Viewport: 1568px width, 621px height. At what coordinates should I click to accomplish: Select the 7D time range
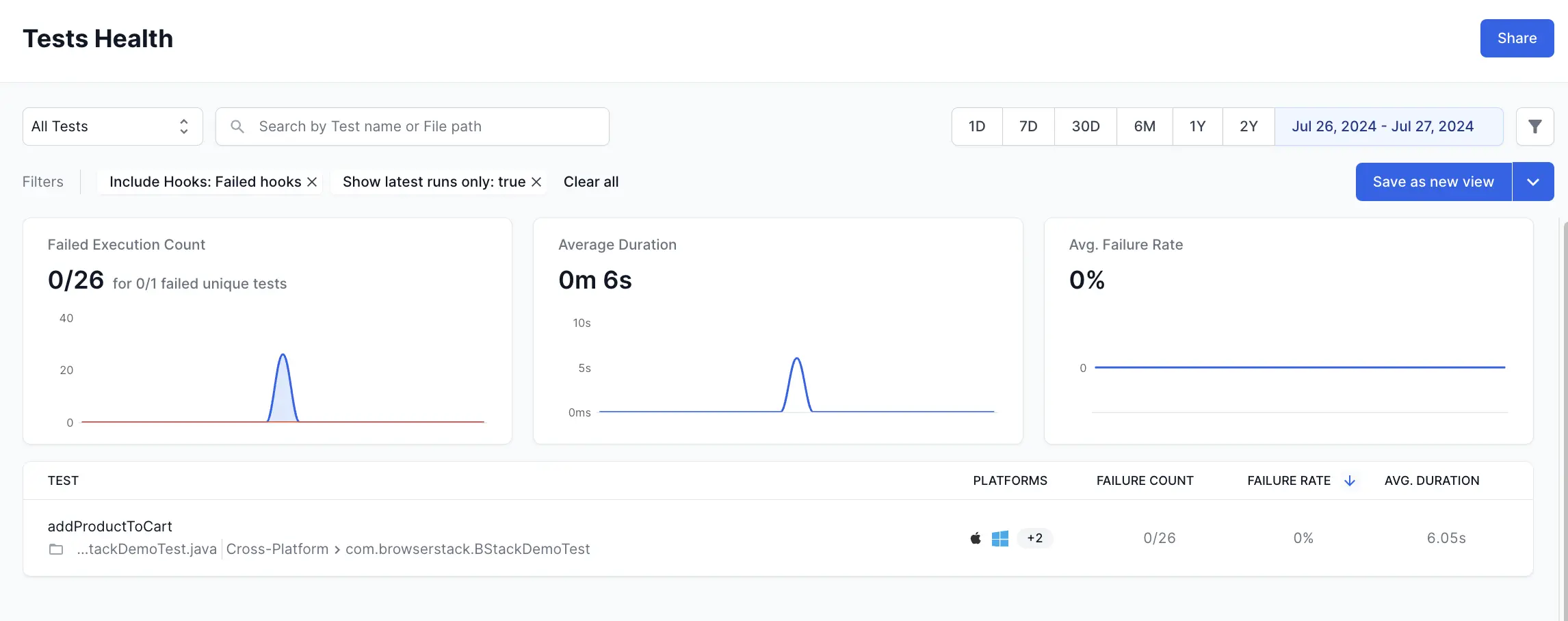coord(1028,127)
